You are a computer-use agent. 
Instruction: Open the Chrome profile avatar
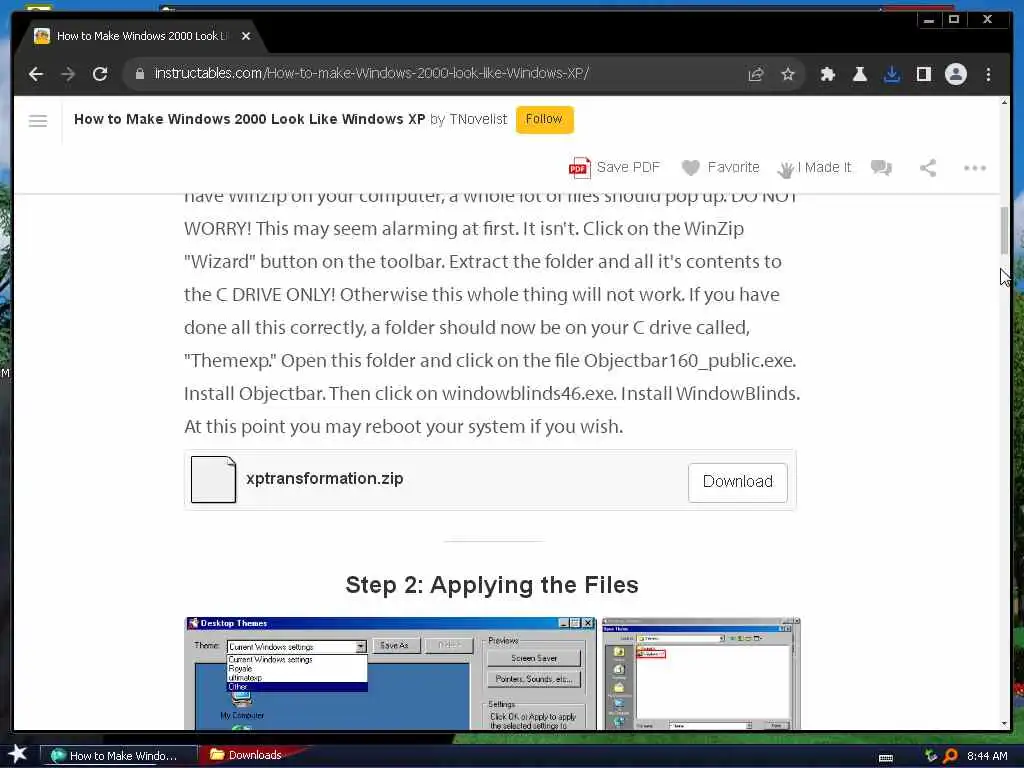(x=955, y=74)
